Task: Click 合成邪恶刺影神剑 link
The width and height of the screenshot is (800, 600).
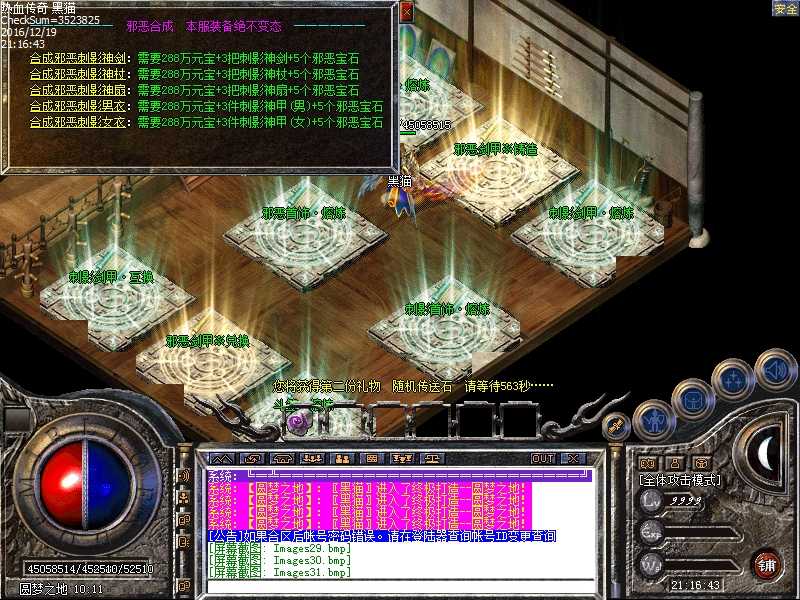Action: (x=78, y=58)
